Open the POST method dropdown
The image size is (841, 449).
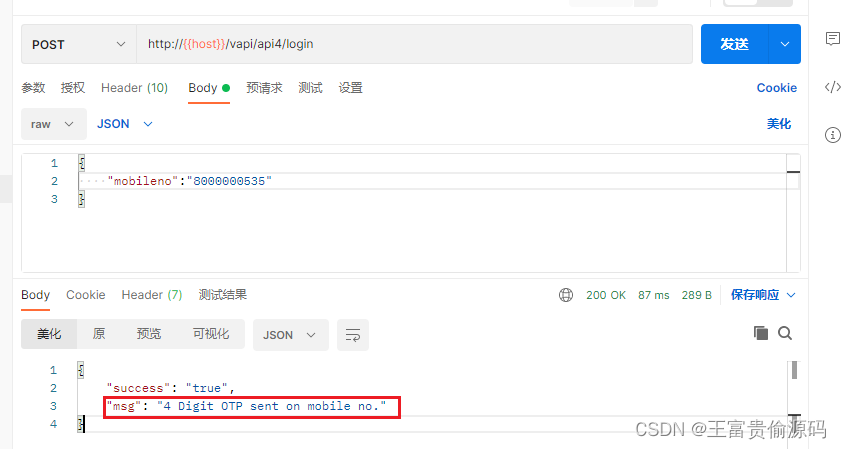coord(79,44)
